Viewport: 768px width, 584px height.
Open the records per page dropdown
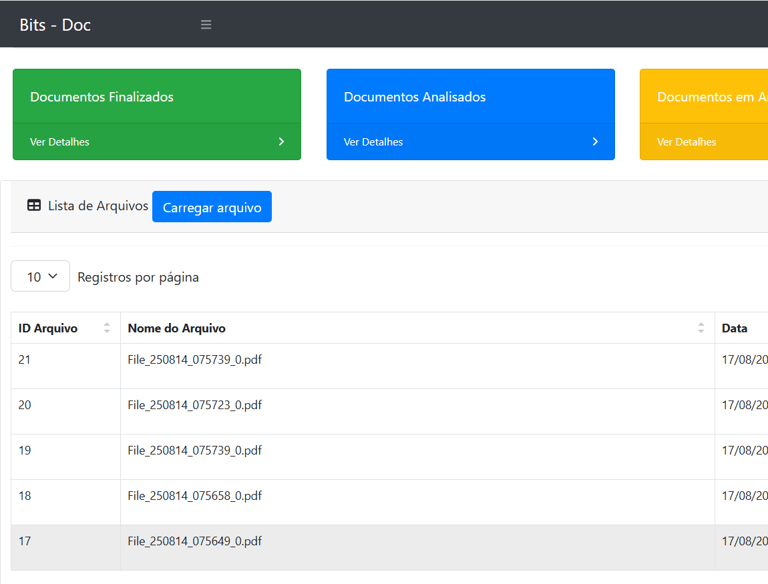click(x=41, y=277)
